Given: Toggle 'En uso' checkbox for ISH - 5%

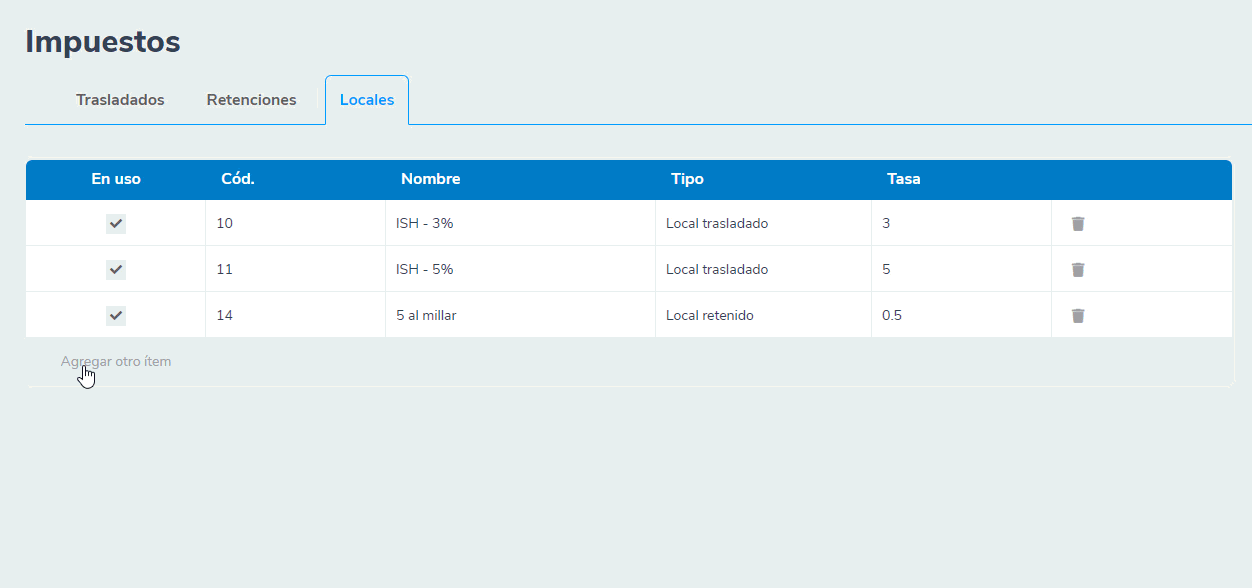Looking at the screenshot, I should [x=116, y=270].
